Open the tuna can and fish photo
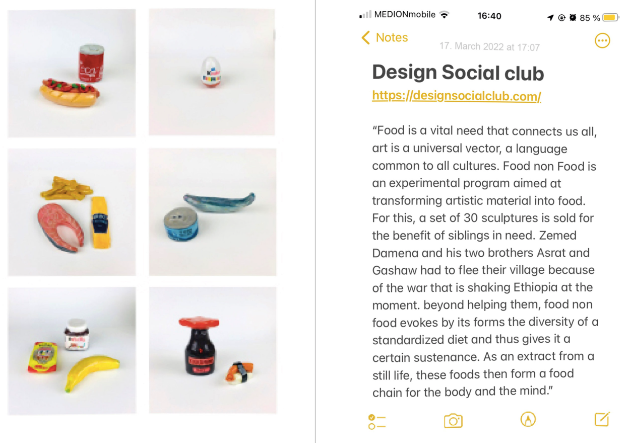The height and width of the screenshot is (443, 630). [x=212, y=213]
